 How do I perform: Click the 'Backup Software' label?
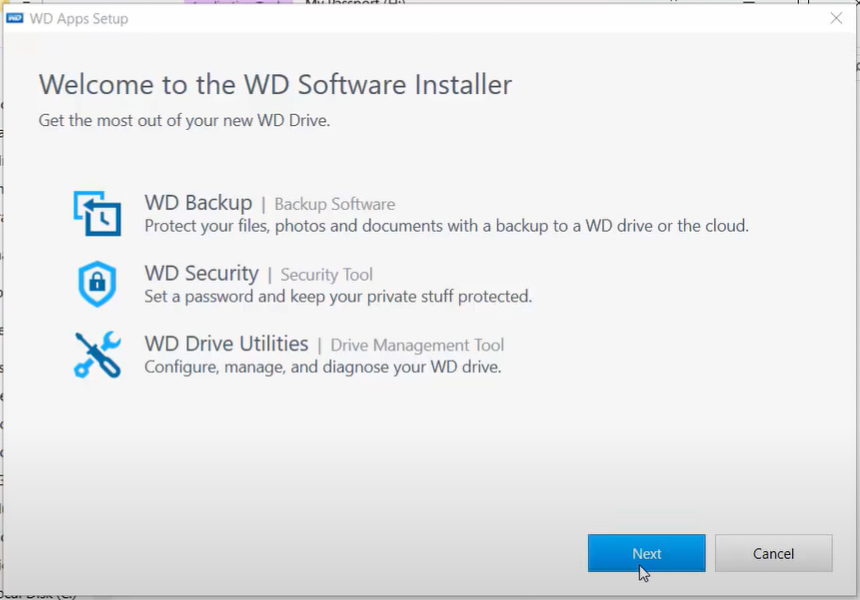click(x=335, y=204)
